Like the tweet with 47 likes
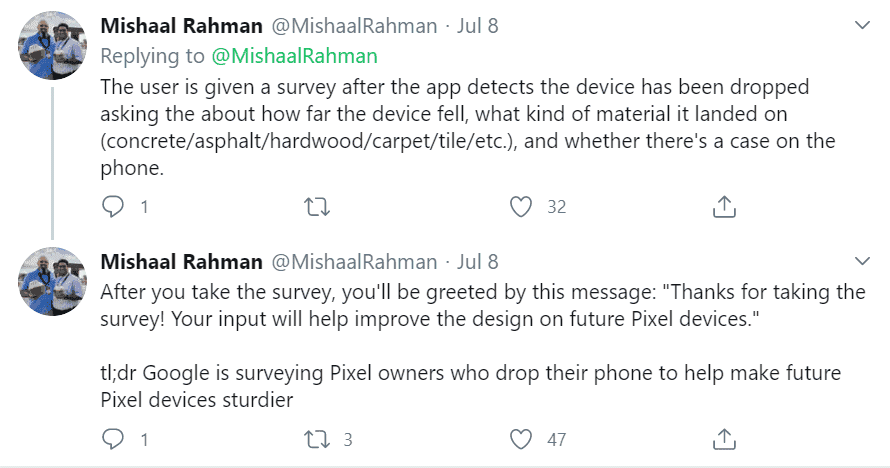The height and width of the screenshot is (468, 890). click(x=520, y=439)
